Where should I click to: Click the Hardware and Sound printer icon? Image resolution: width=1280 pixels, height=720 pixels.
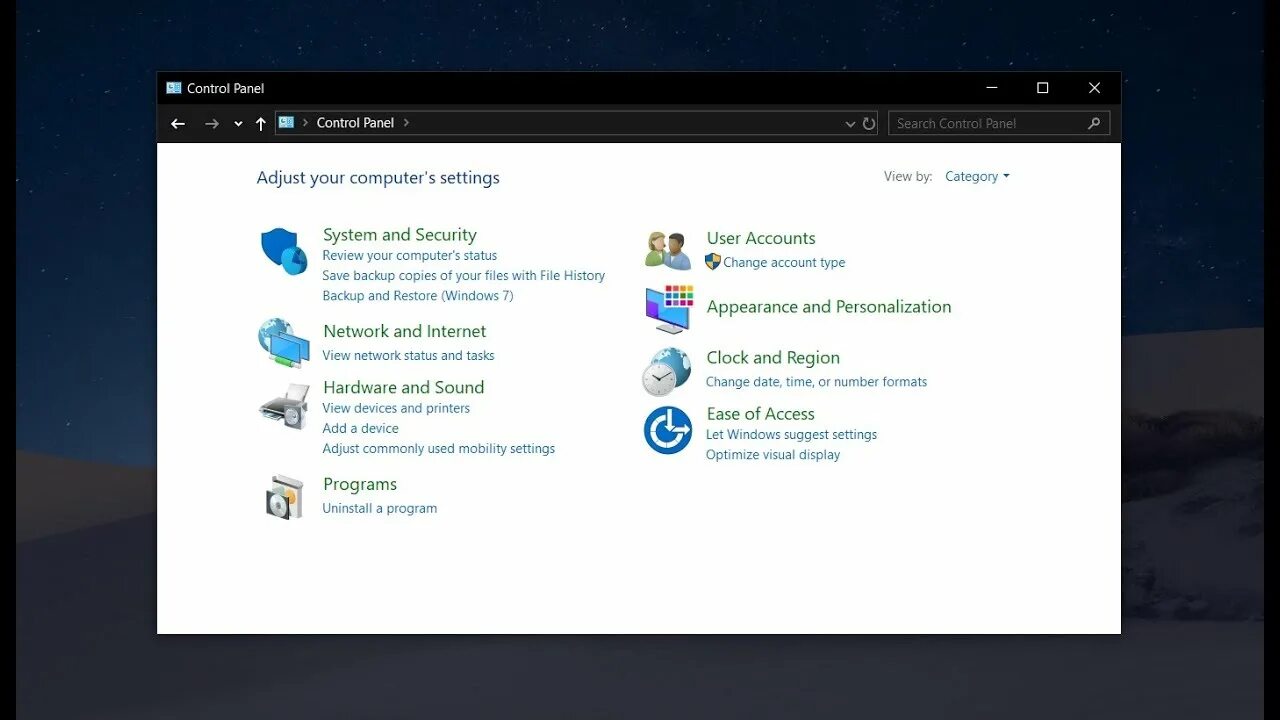[x=284, y=406]
